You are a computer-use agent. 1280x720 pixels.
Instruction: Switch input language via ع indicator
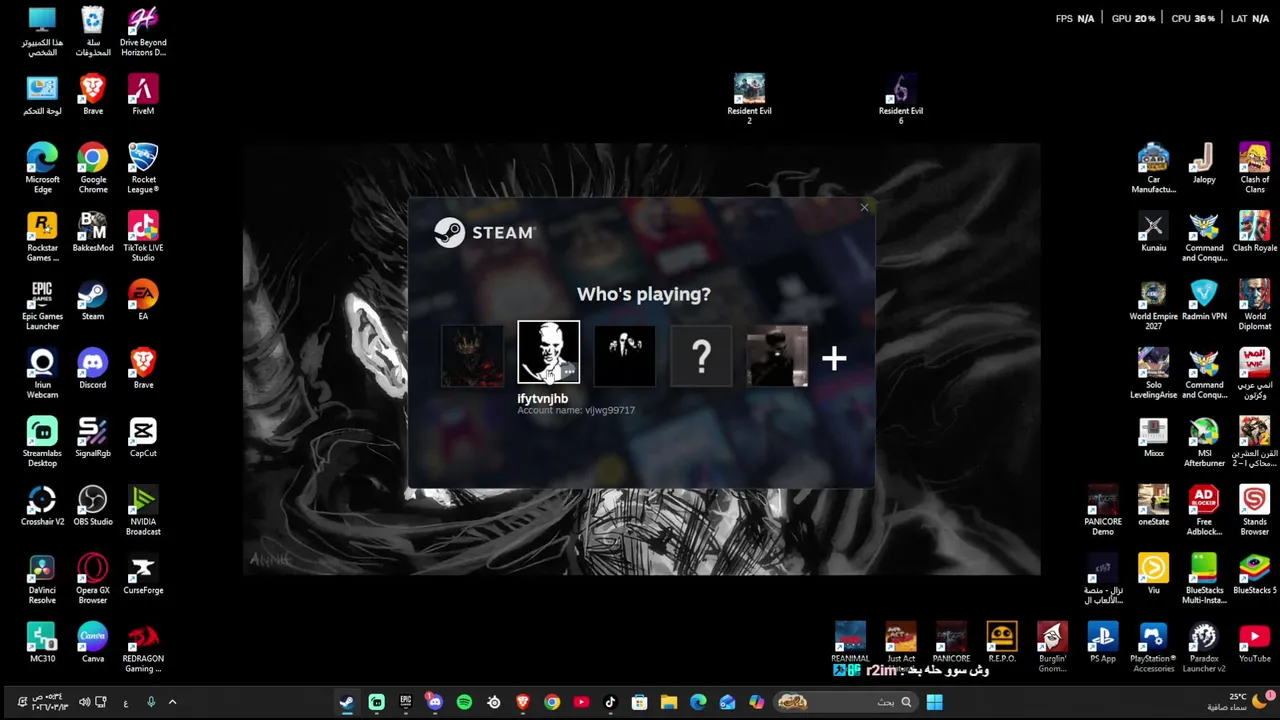[x=126, y=703]
